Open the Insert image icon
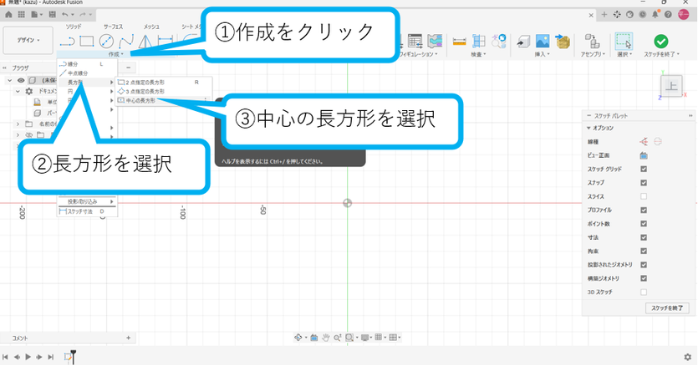698x365 pixels. [542, 41]
